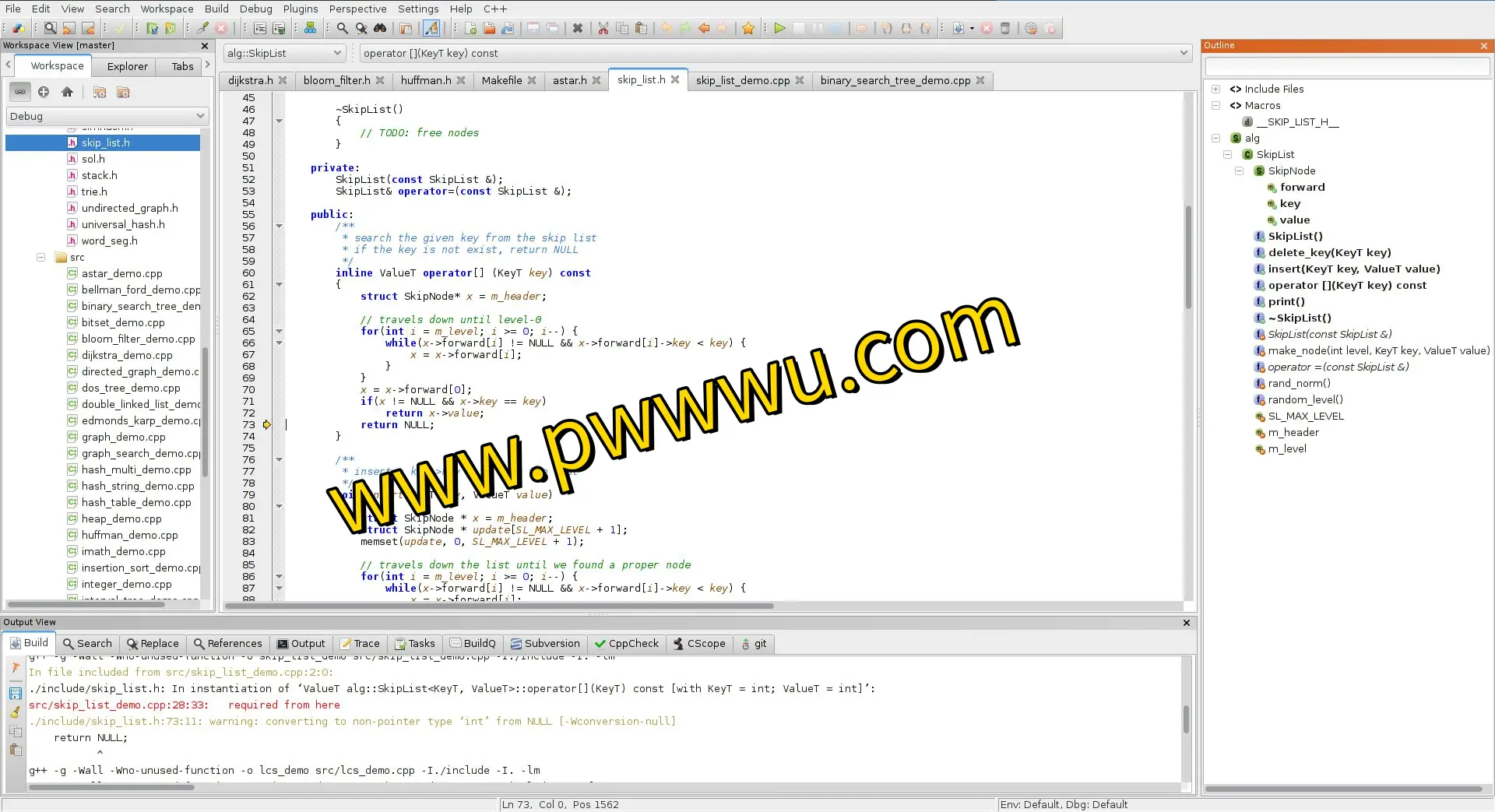Click the cut scissors icon in toolbar
Viewport: 1495px width, 812px height.
pyautogui.click(x=603, y=29)
